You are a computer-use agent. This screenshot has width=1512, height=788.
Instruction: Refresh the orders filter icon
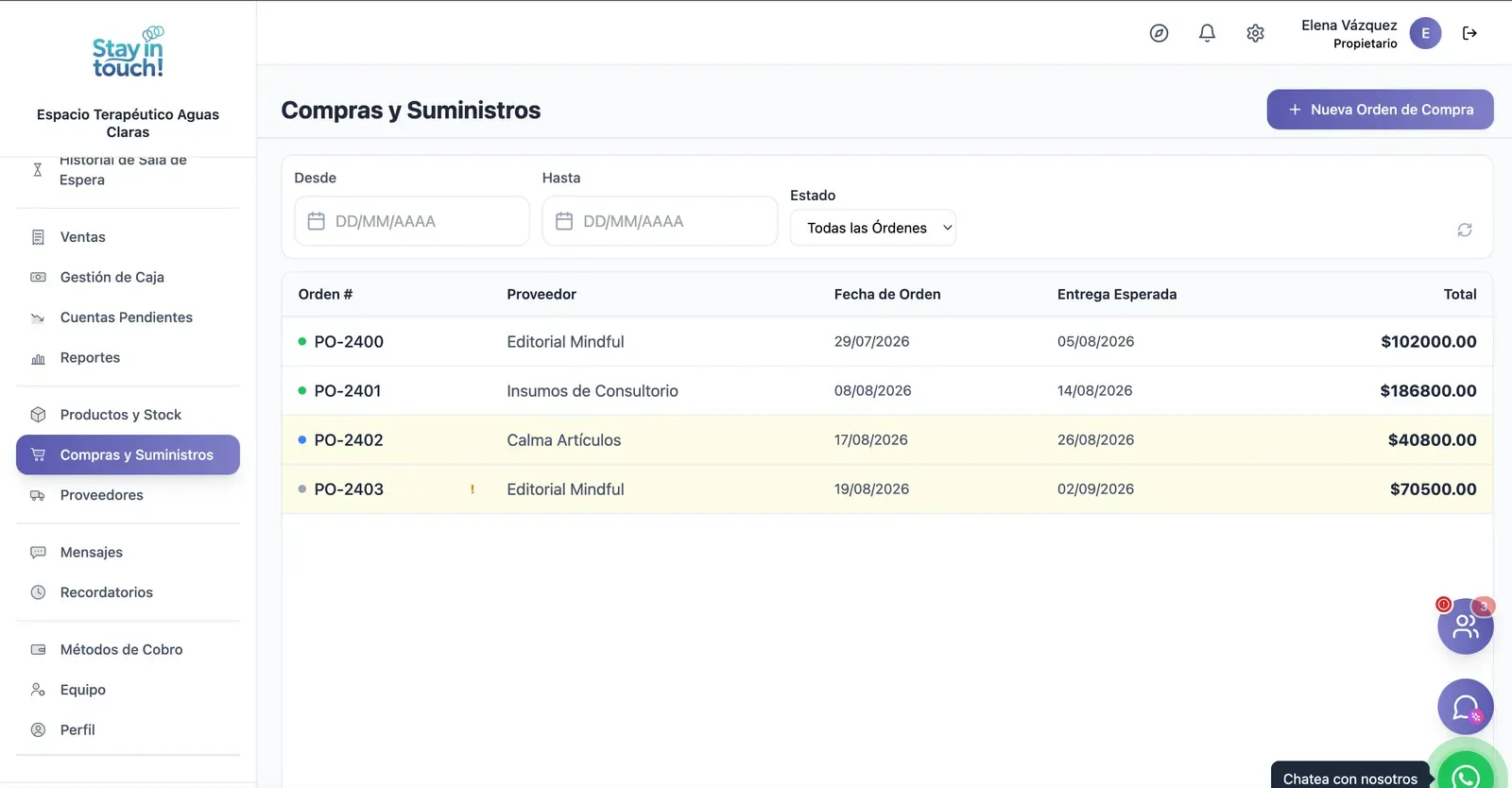[x=1465, y=230]
